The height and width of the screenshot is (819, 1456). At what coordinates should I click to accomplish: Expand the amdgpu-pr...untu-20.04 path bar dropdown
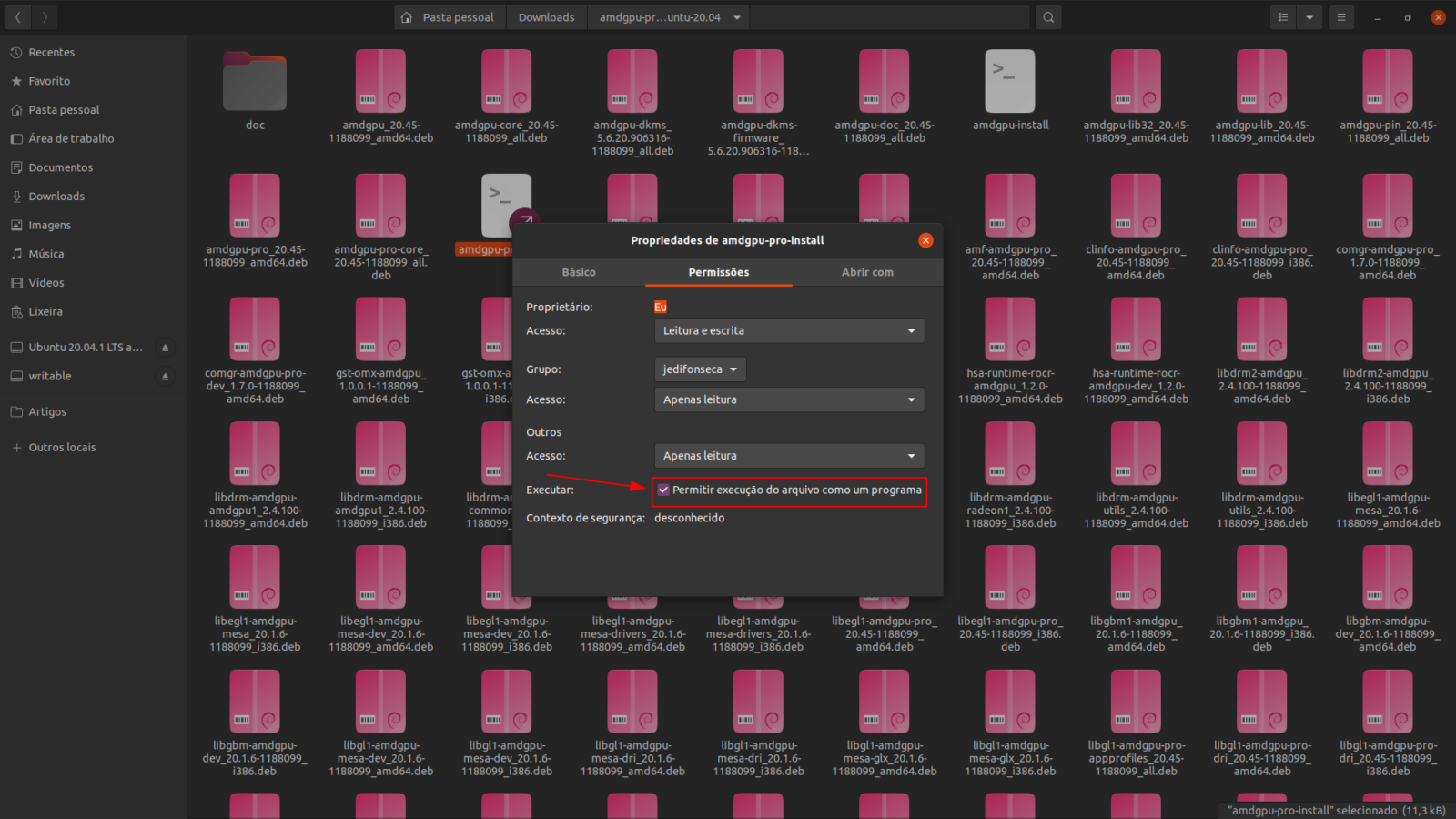pos(734,16)
